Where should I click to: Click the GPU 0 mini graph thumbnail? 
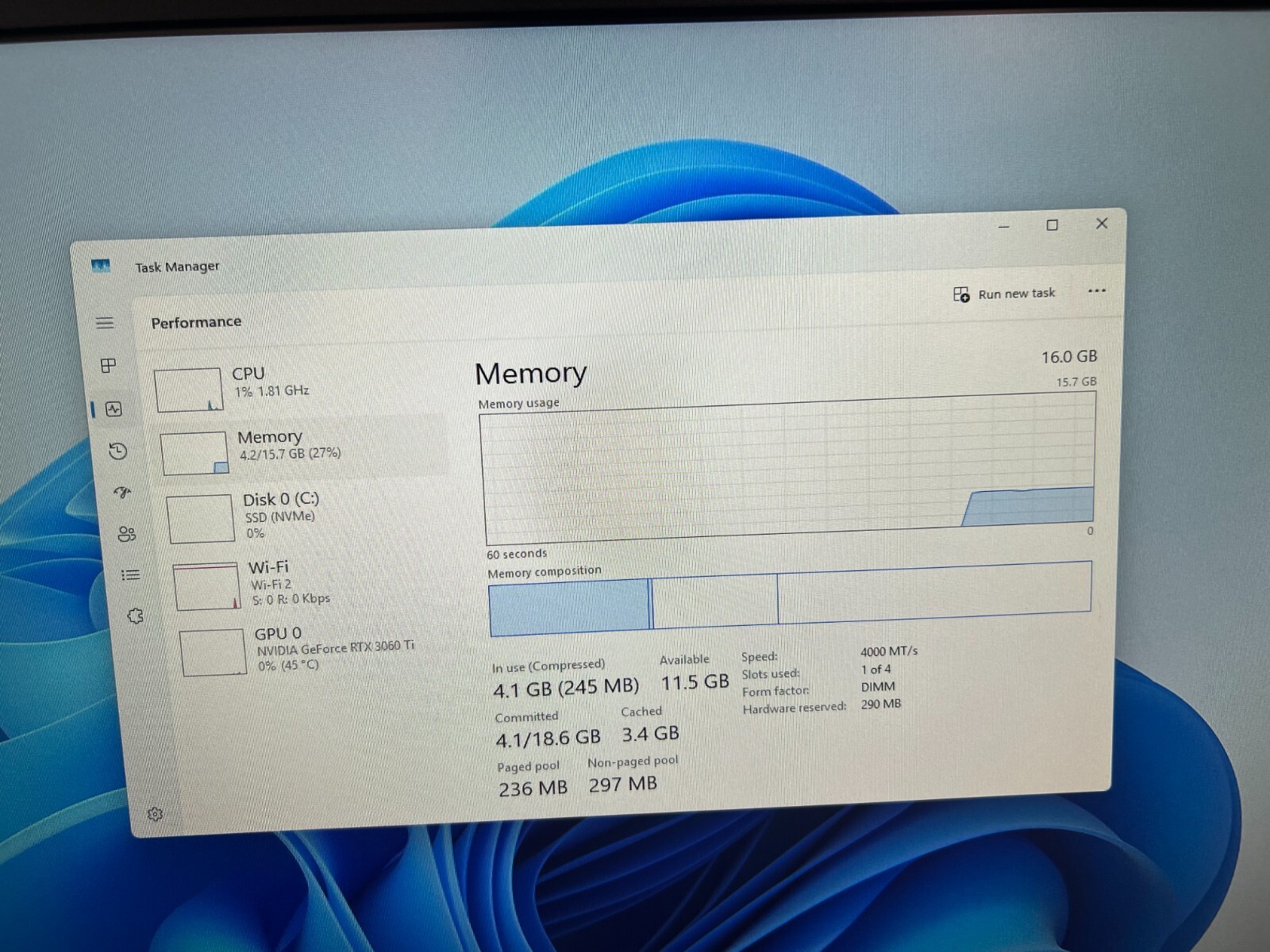tap(213, 653)
